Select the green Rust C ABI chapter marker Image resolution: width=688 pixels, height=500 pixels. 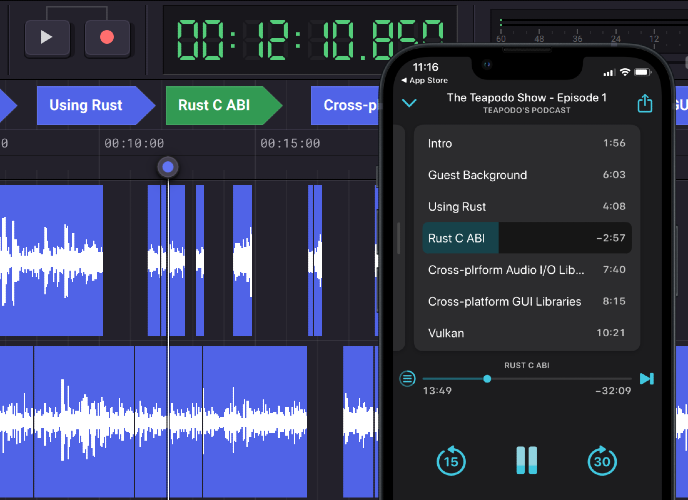point(223,105)
